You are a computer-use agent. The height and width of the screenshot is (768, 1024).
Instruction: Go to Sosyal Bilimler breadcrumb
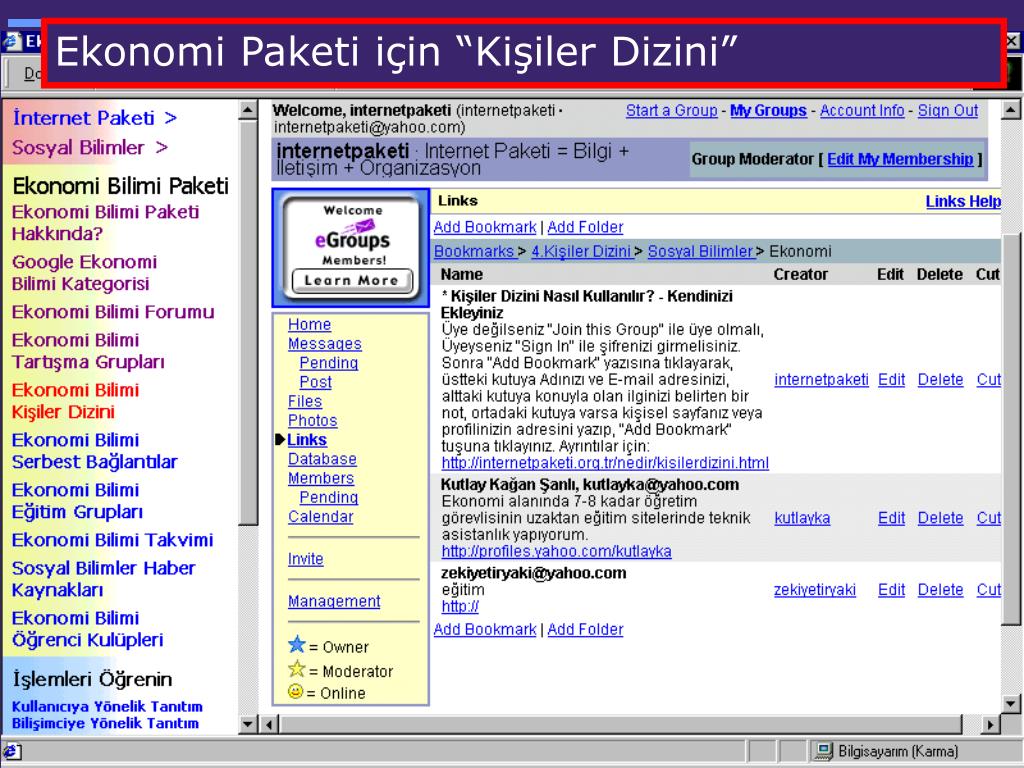pyautogui.click(x=701, y=251)
